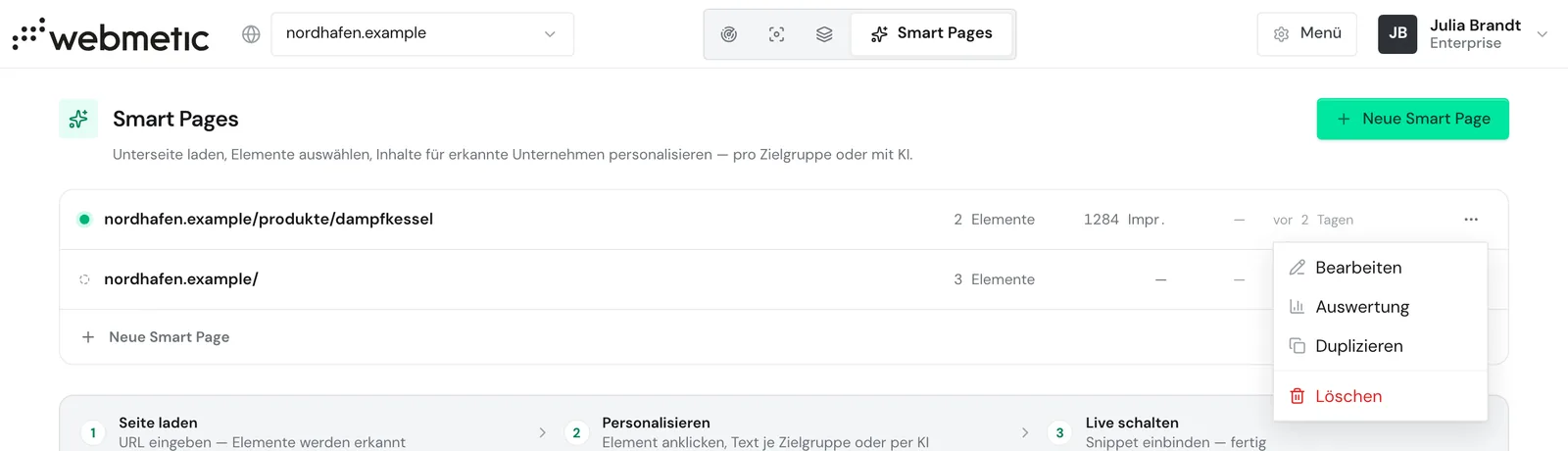
Task: Click the 'vor 2 Tagen' timestamp
Action: [1313, 220]
